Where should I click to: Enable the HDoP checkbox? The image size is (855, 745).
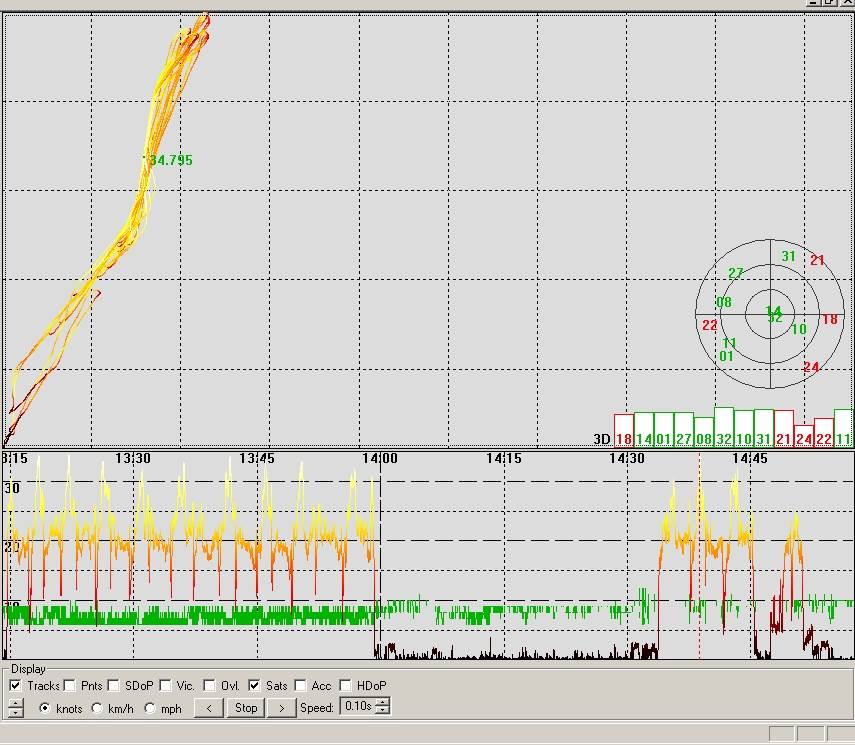coord(345,686)
